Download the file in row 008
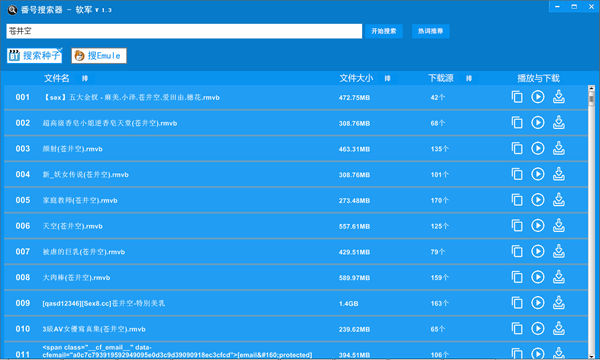The width and height of the screenshot is (600, 360). (559, 277)
